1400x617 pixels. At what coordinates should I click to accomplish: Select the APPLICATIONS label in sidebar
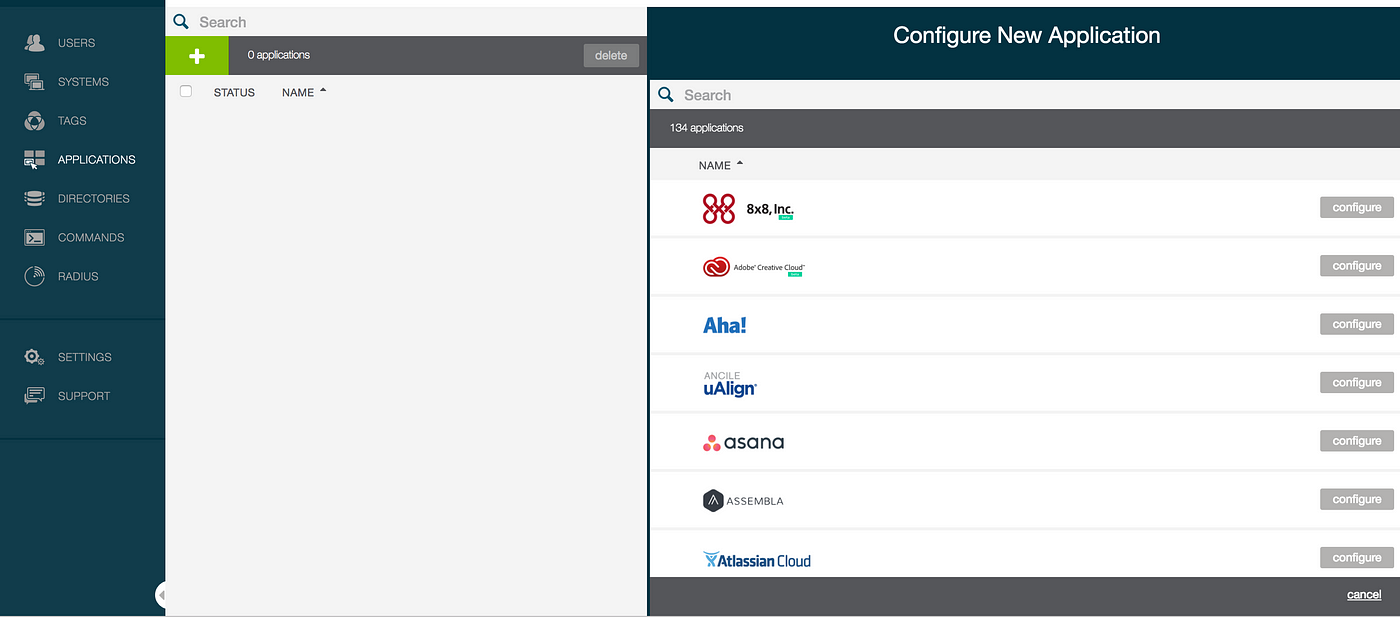96,160
